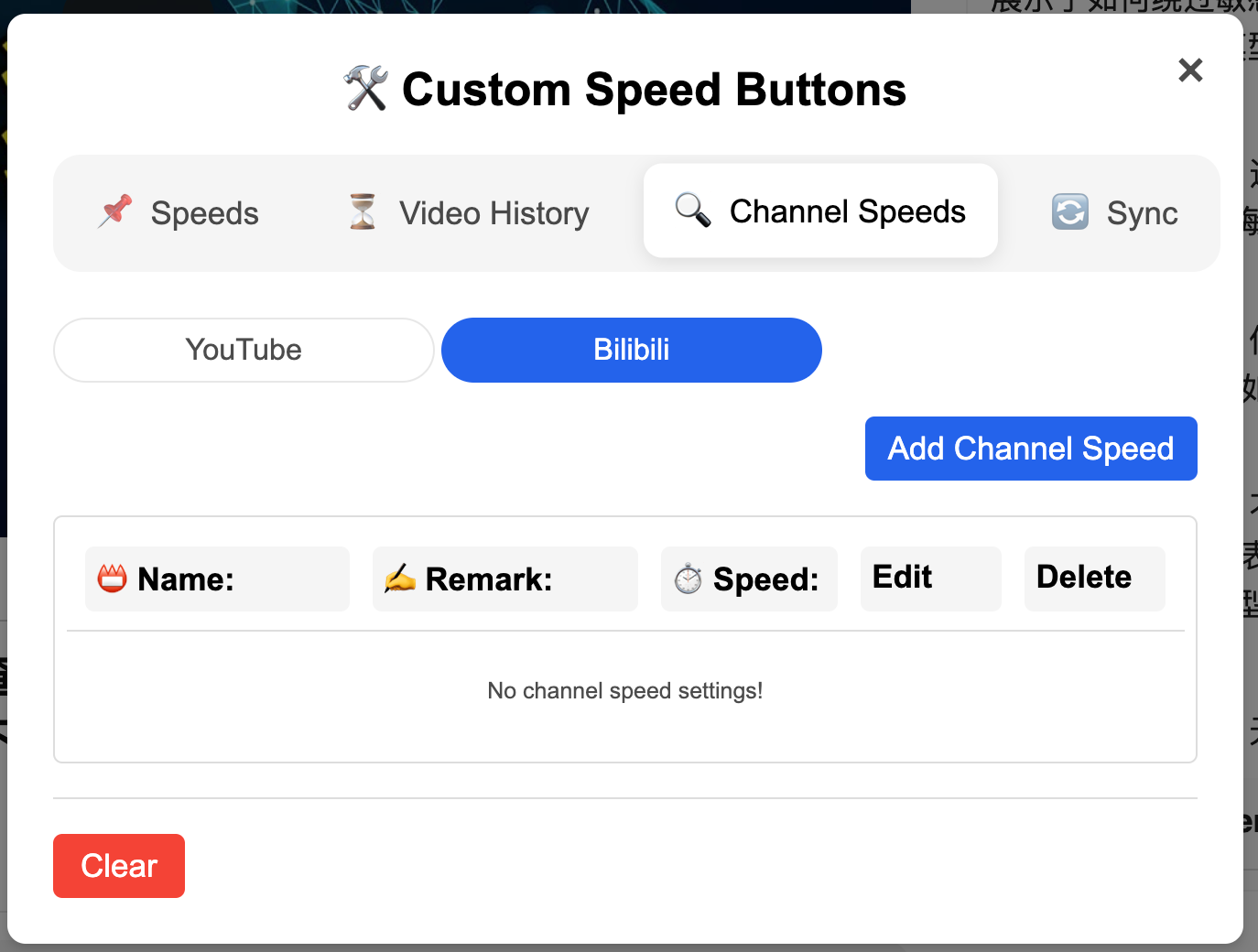Open the Speeds tab

tap(179, 213)
